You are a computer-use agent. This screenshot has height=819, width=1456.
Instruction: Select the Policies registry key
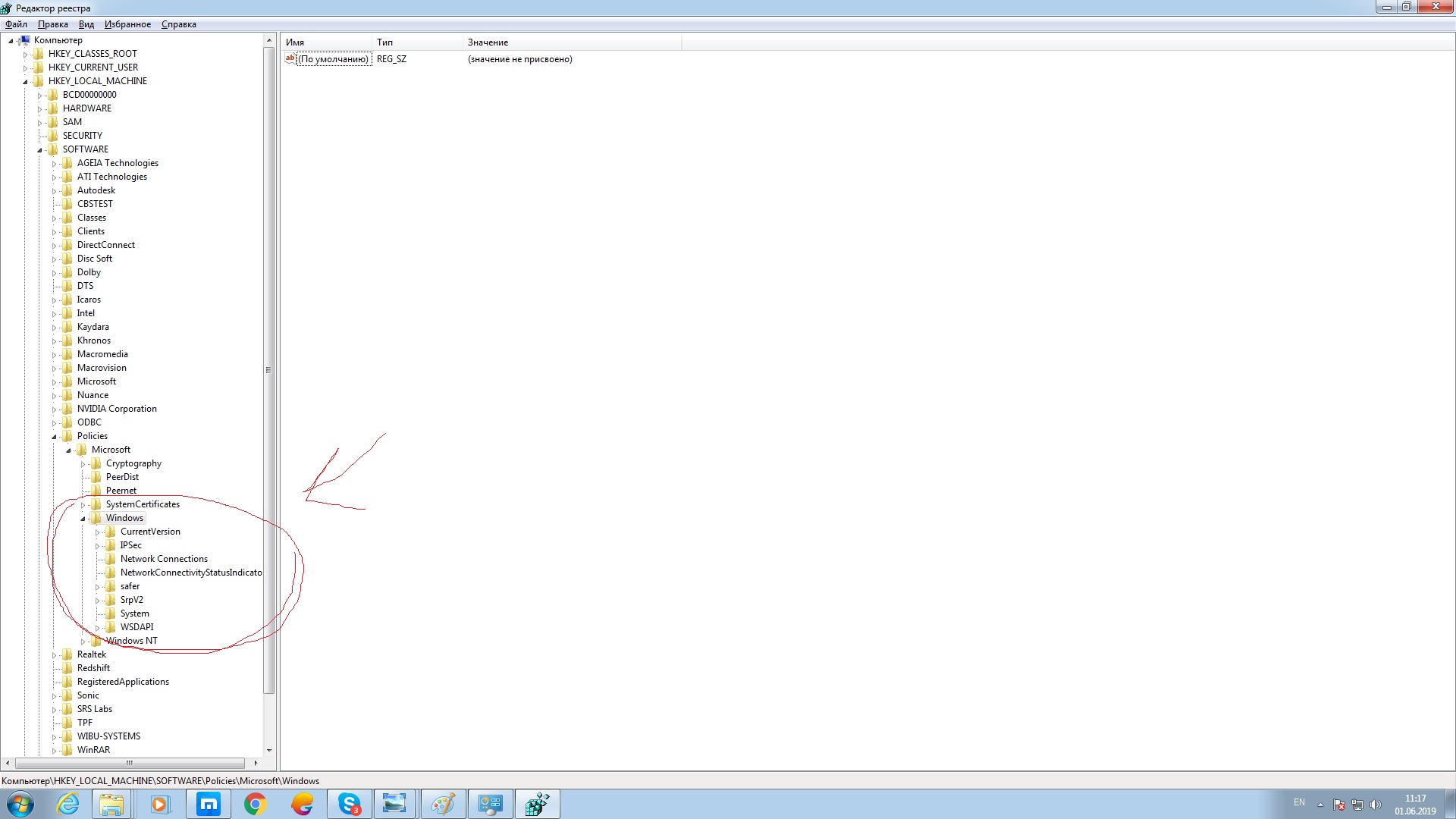[91, 435]
